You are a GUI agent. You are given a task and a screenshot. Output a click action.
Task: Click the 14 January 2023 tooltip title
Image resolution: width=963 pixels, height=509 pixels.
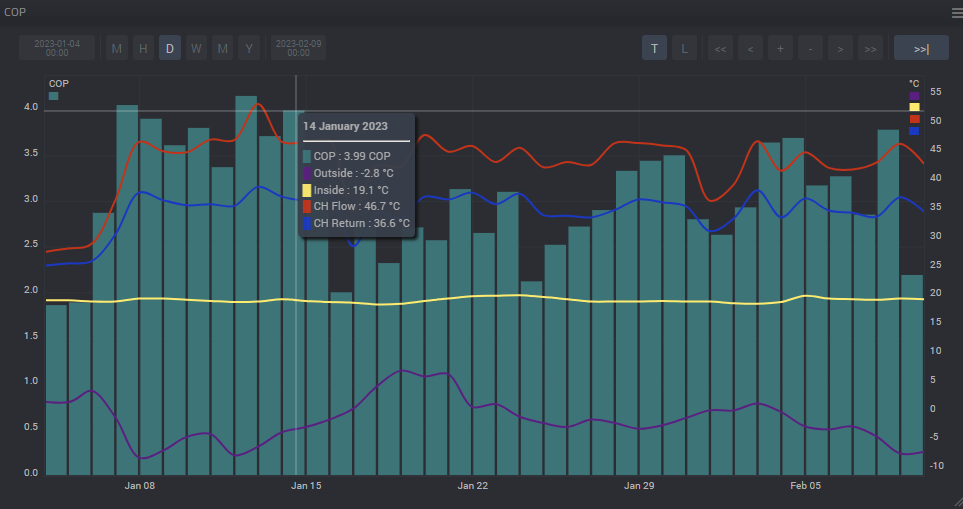345,126
